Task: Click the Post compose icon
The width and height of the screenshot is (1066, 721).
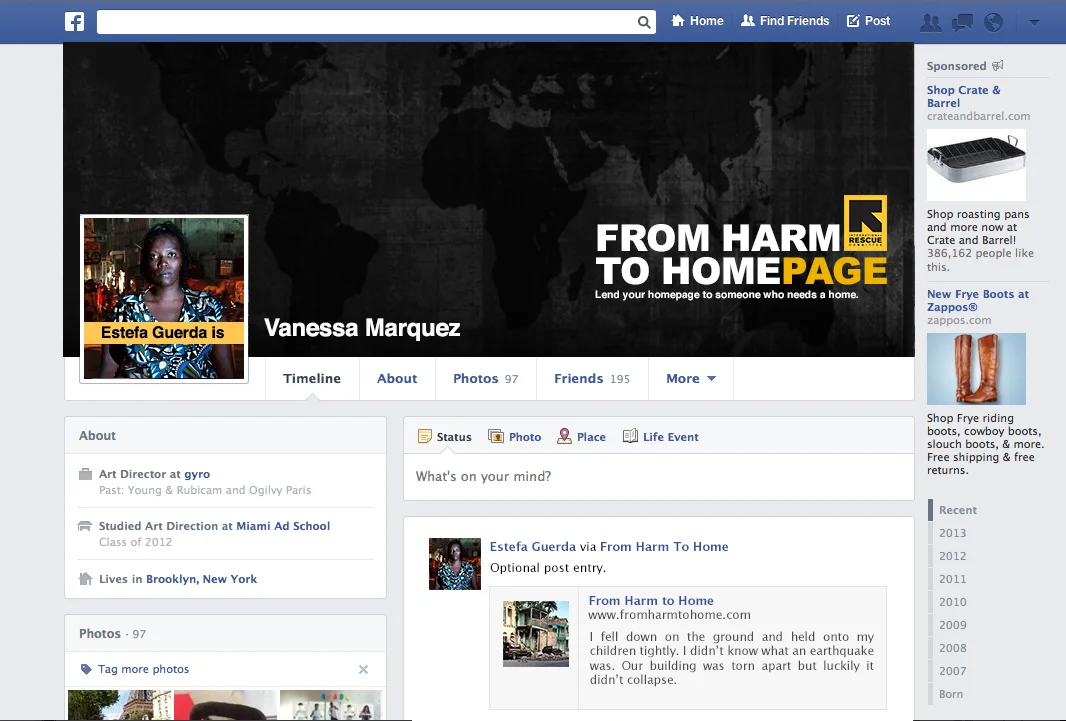Action: point(853,21)
